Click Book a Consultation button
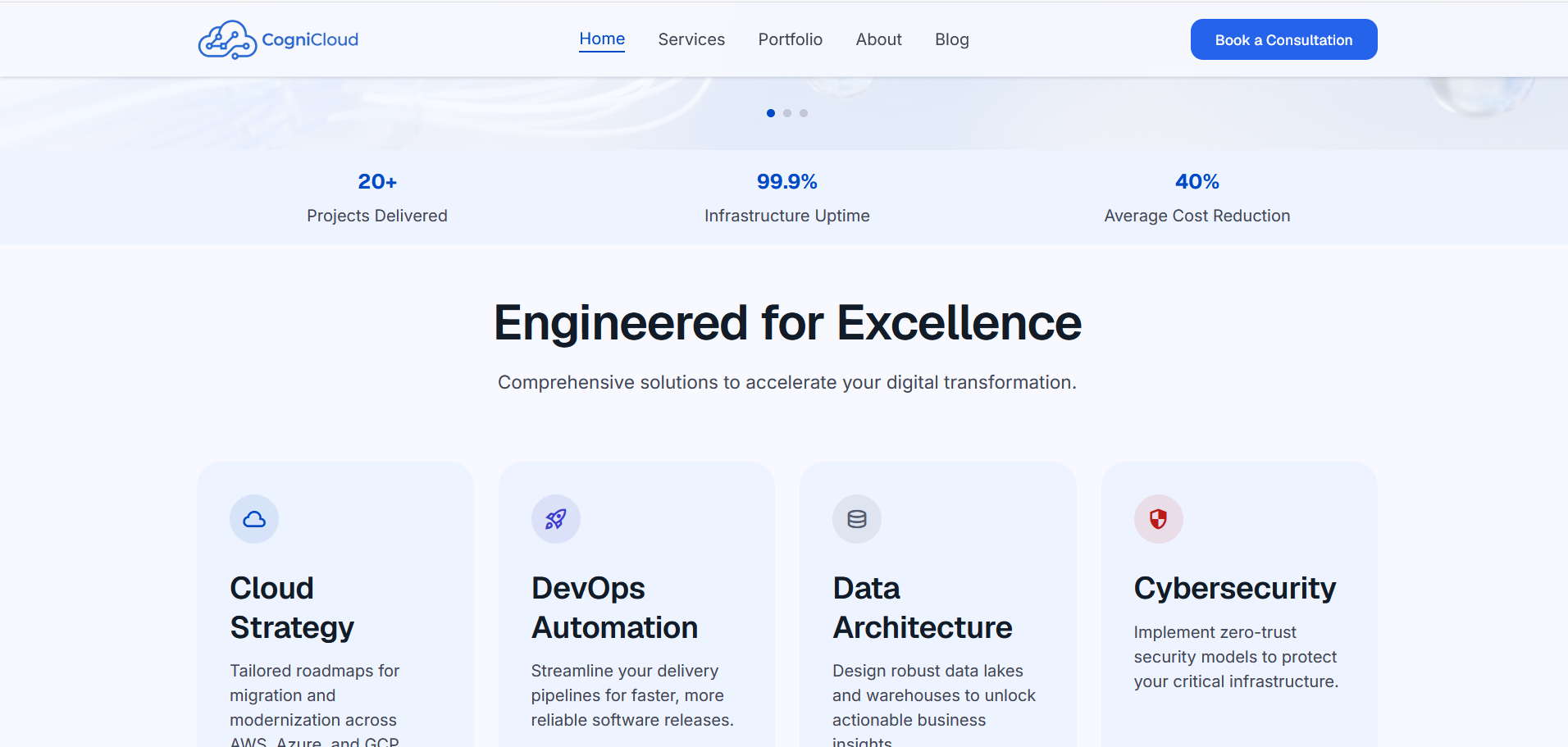Image resolution: width=1568 pixels, height=747 pixels. [1284, 39]
